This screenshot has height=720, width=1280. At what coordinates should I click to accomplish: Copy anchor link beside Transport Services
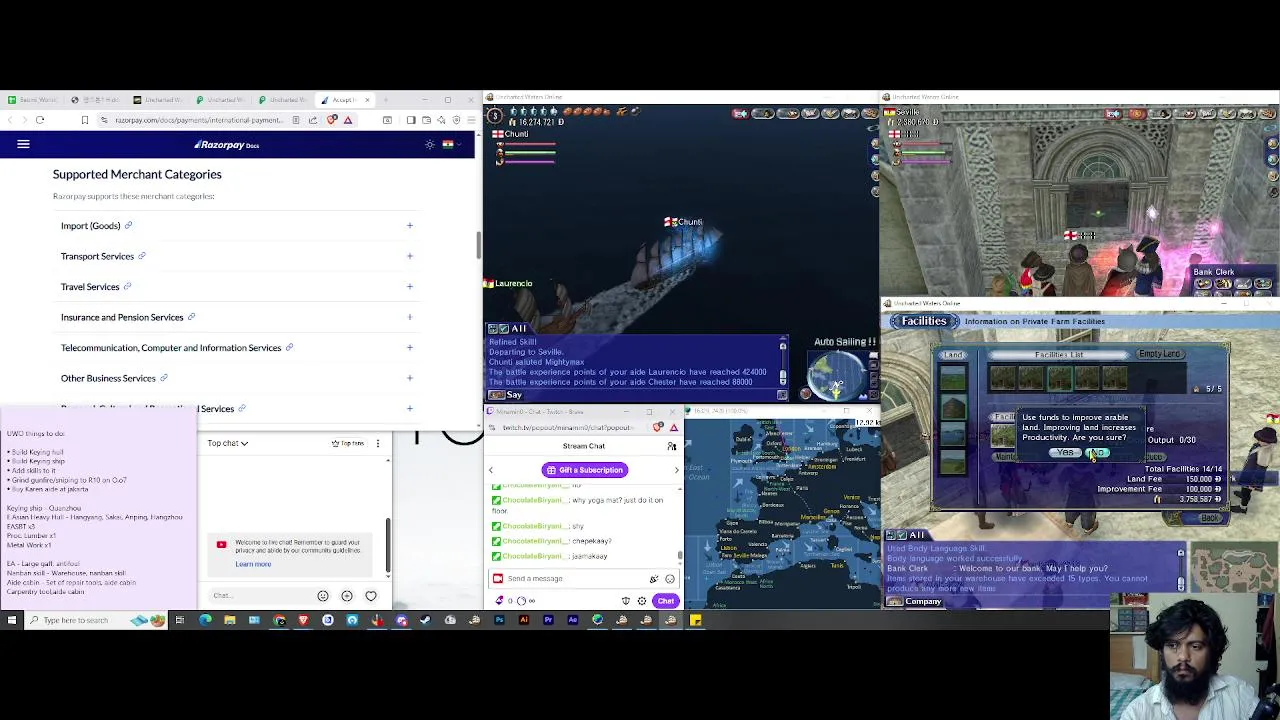pyautogui.click(x=142, y=256)
